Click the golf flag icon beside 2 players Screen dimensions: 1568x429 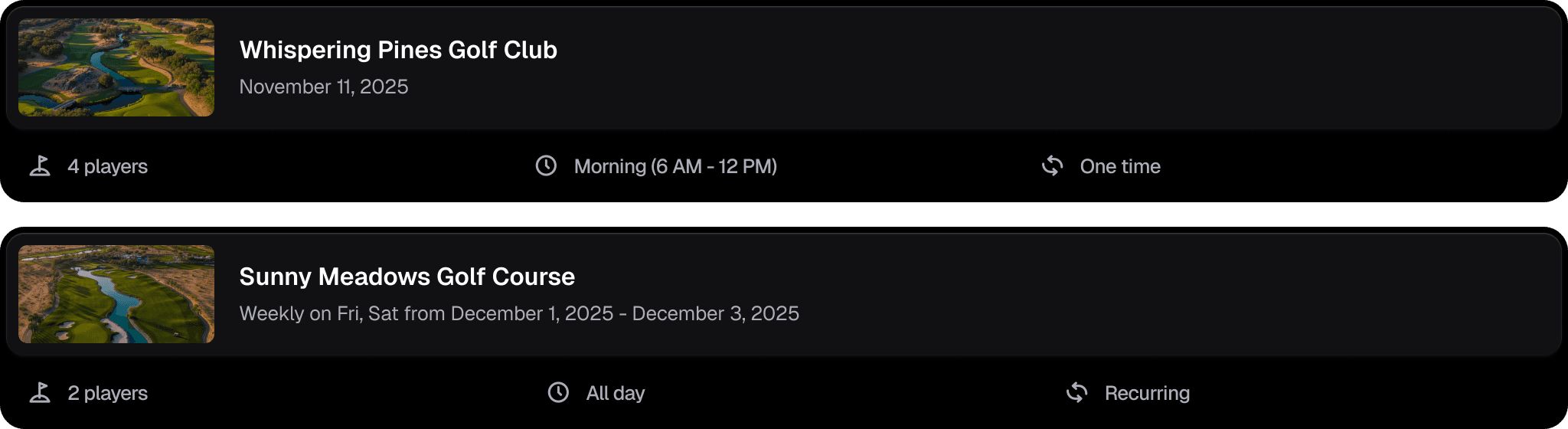[x=40, y=393]
